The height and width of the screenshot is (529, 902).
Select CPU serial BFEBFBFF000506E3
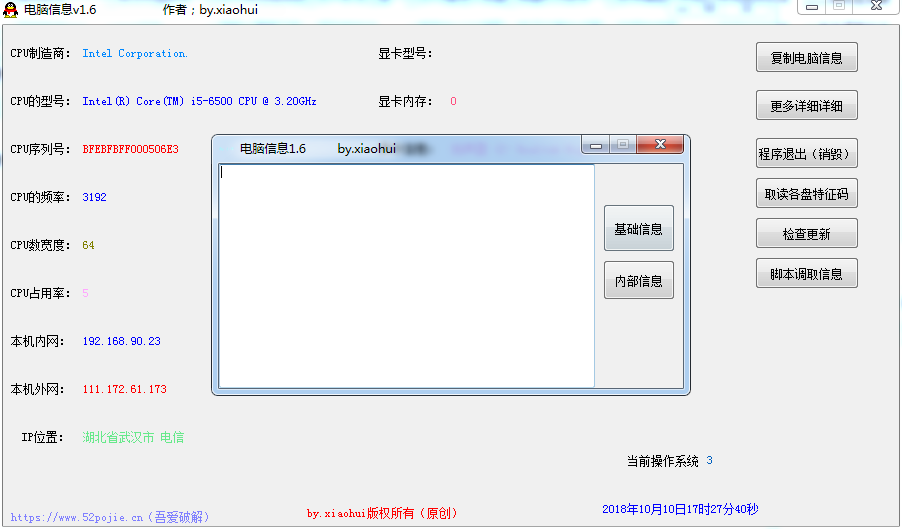point(131,149)
